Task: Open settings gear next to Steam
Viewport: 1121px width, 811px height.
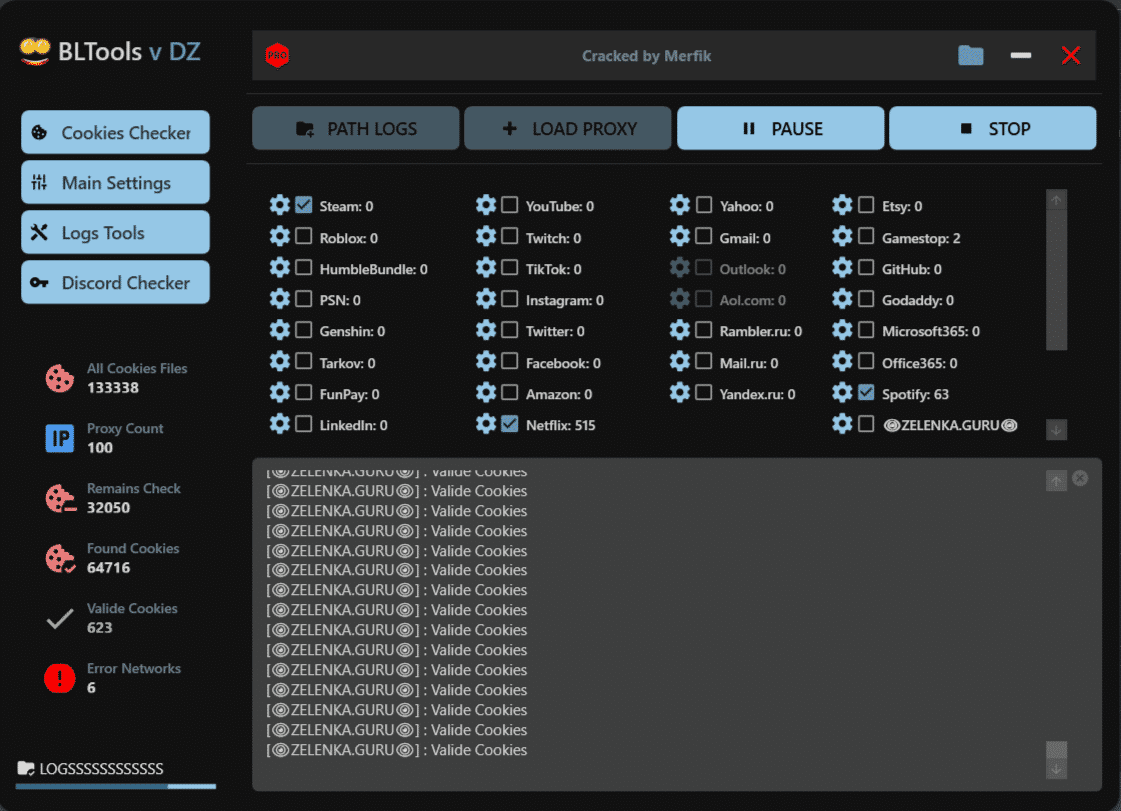Action: (280, 206)
